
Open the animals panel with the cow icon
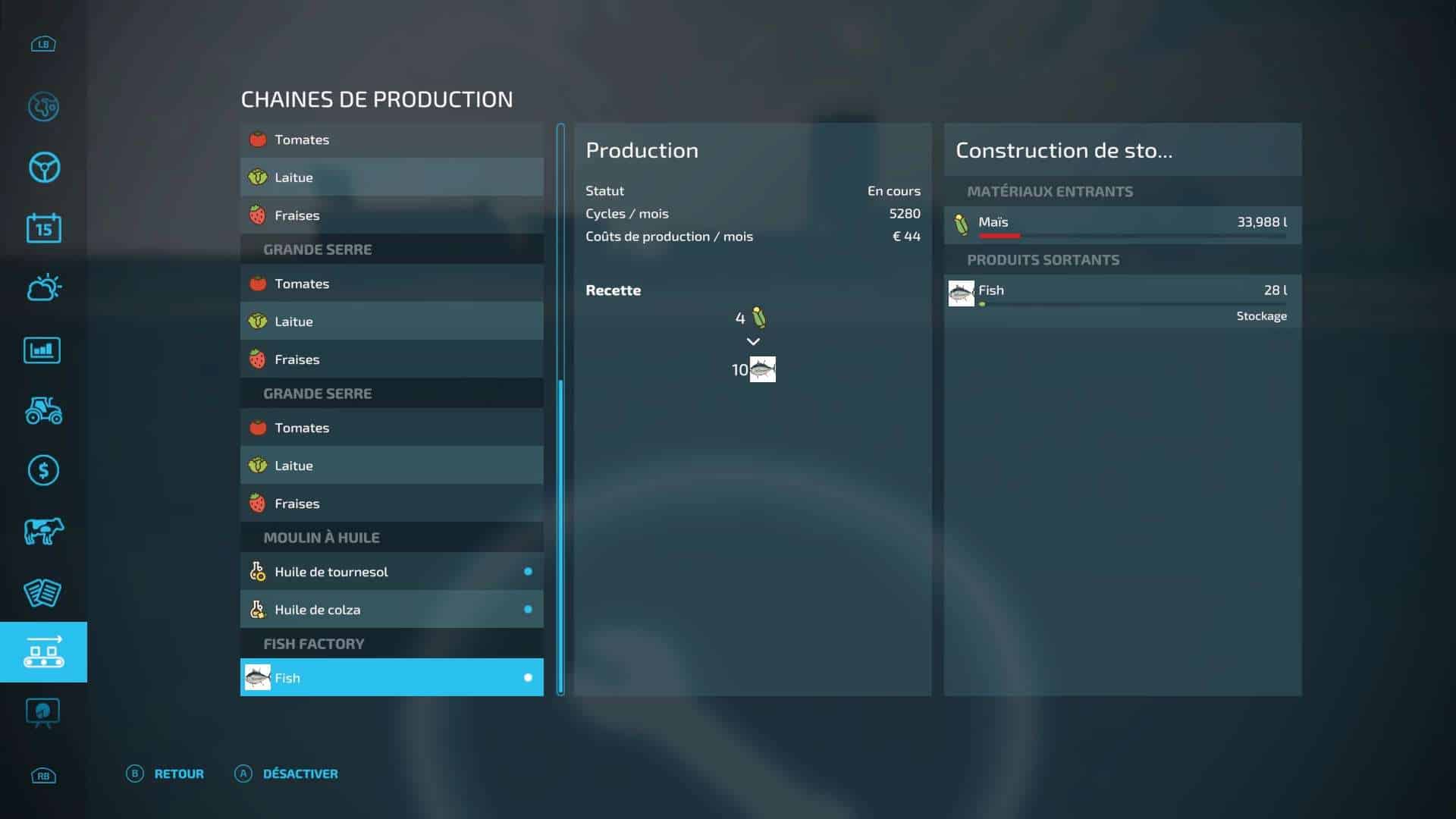(43, 532)
